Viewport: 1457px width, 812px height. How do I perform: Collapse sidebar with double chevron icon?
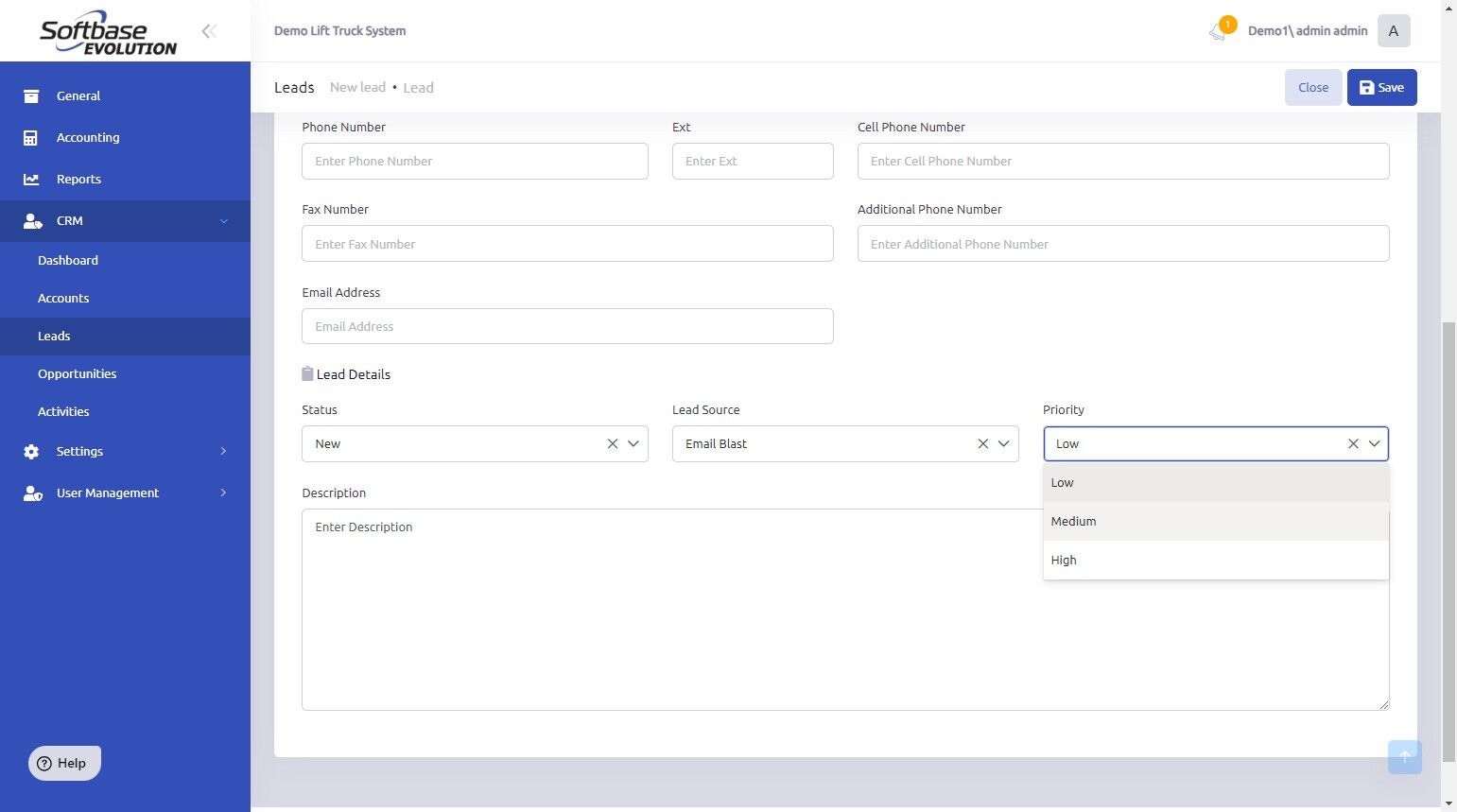pos(209,31)
